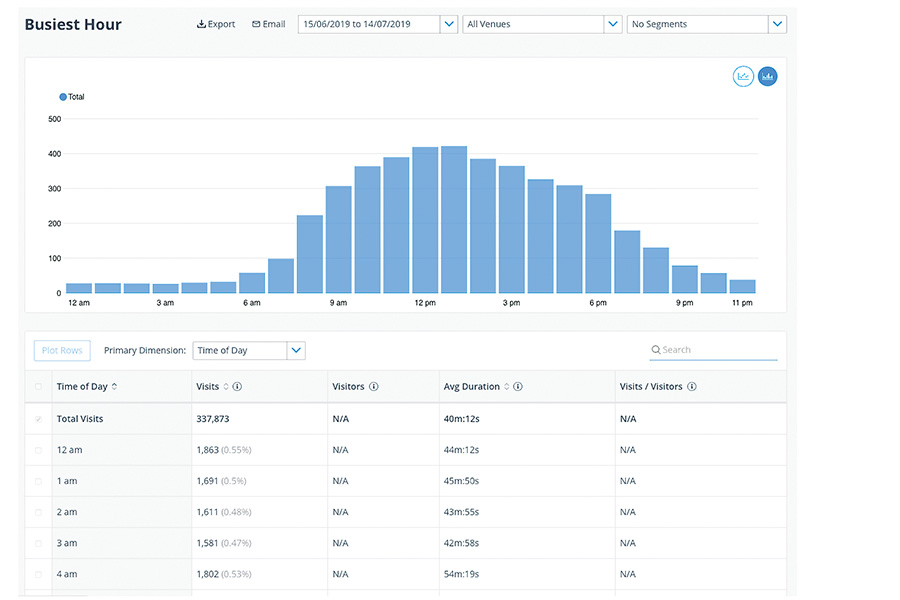Switch to line chart view icon
Screen dimensions: 900x600
click(x=743, y=76)
